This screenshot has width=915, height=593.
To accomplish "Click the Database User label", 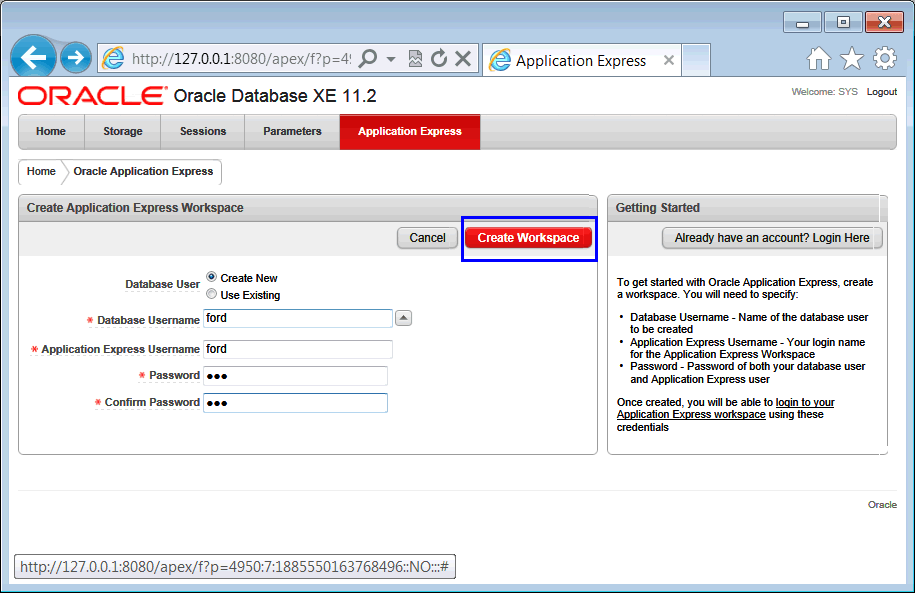I will pyautogui.click(x=162, y=284).
